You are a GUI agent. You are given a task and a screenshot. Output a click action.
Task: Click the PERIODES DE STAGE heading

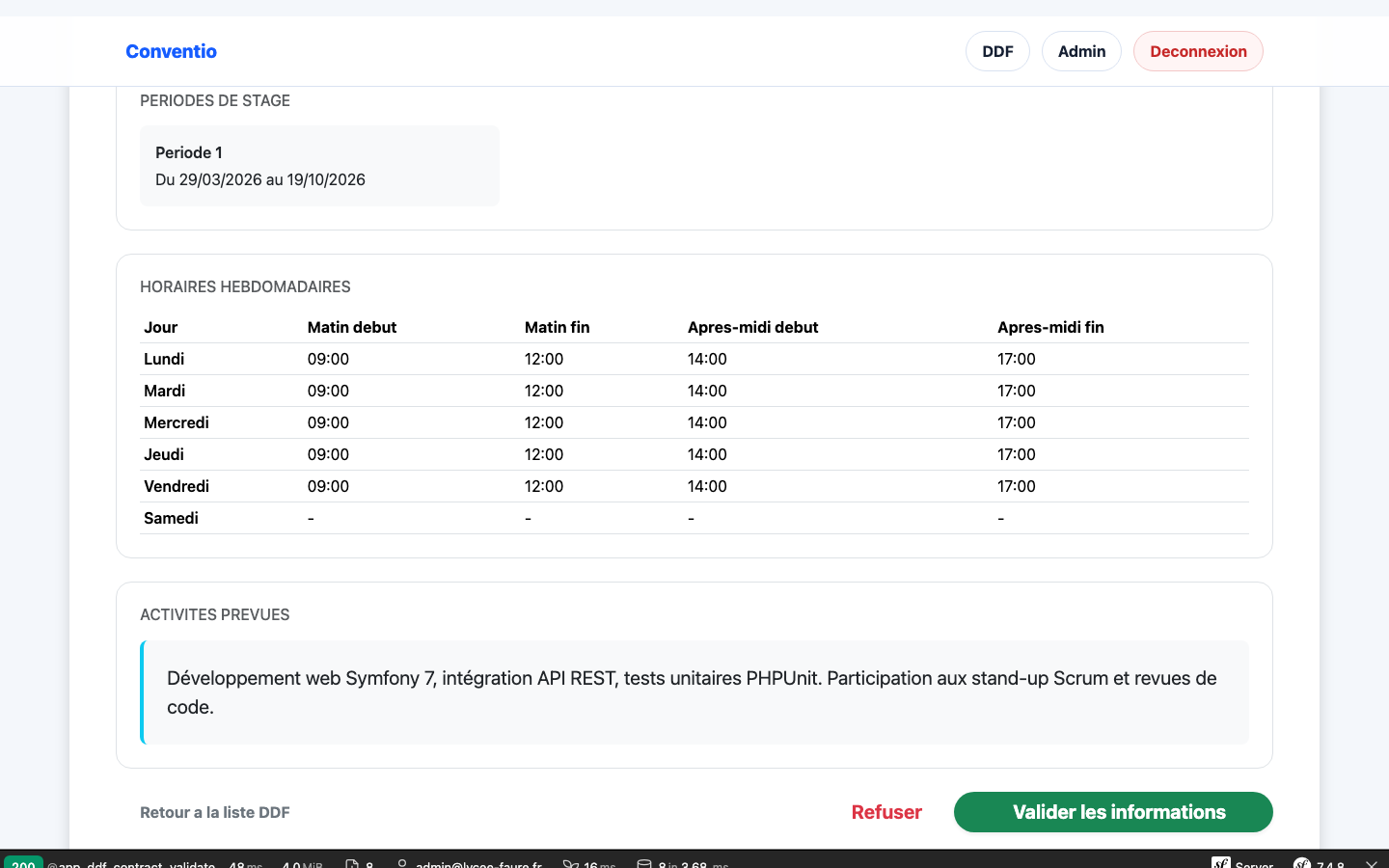215,100
